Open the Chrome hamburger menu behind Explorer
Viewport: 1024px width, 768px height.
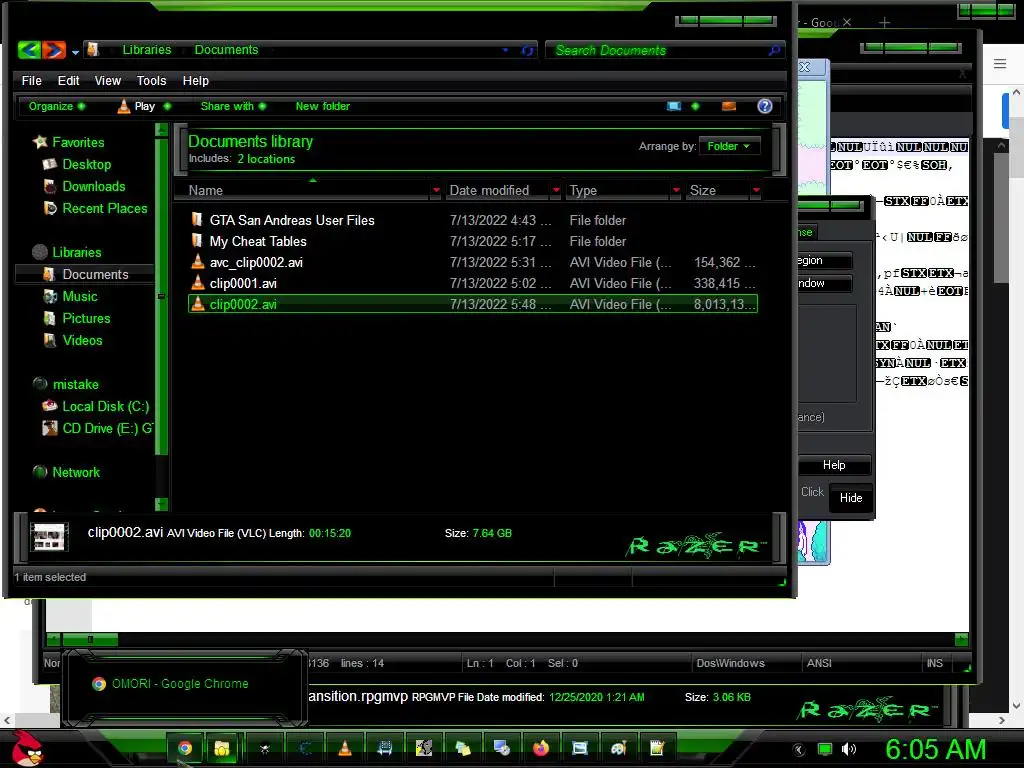click(1000, 63)
